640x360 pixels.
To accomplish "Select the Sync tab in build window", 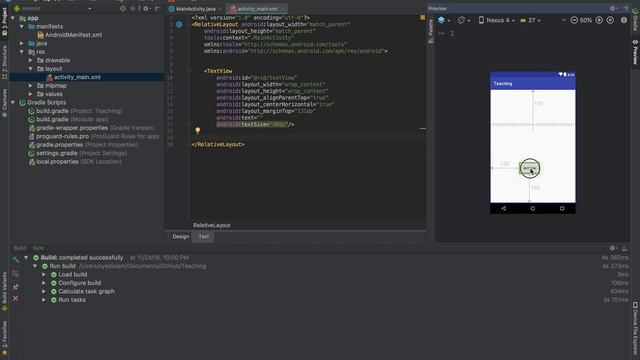I will click(38, 248).
